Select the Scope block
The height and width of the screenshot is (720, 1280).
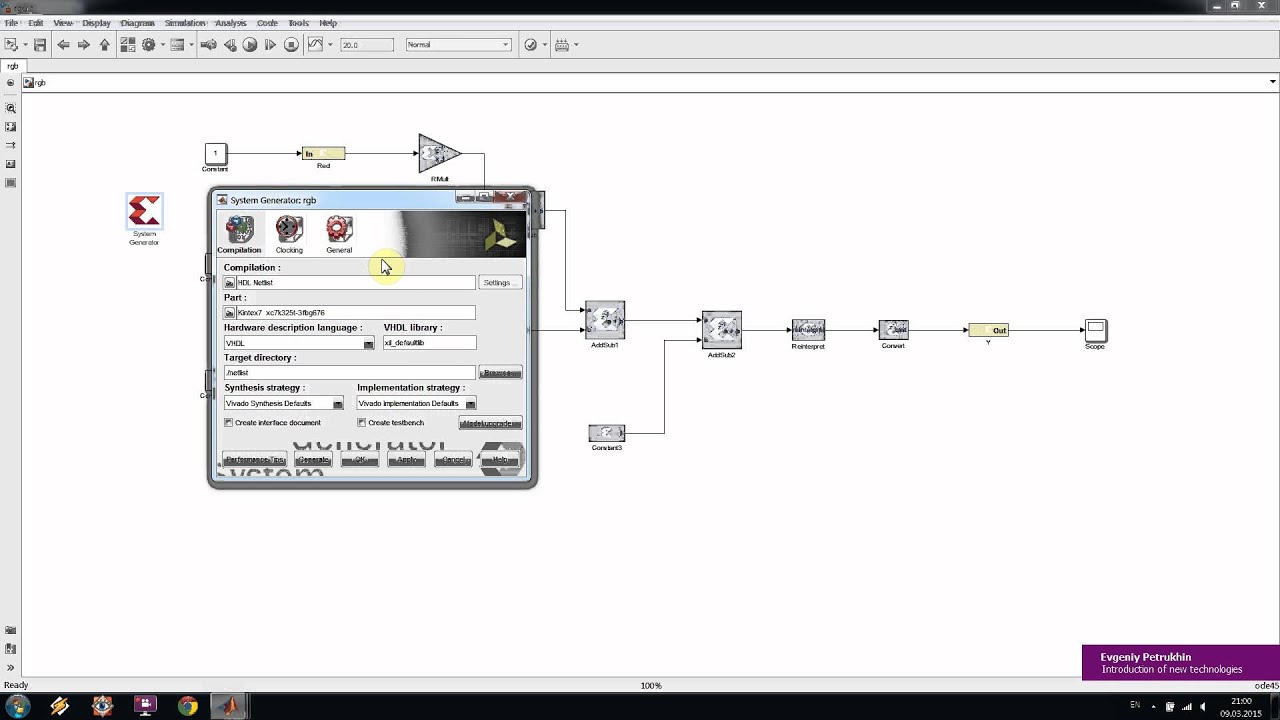(1095, 329)
